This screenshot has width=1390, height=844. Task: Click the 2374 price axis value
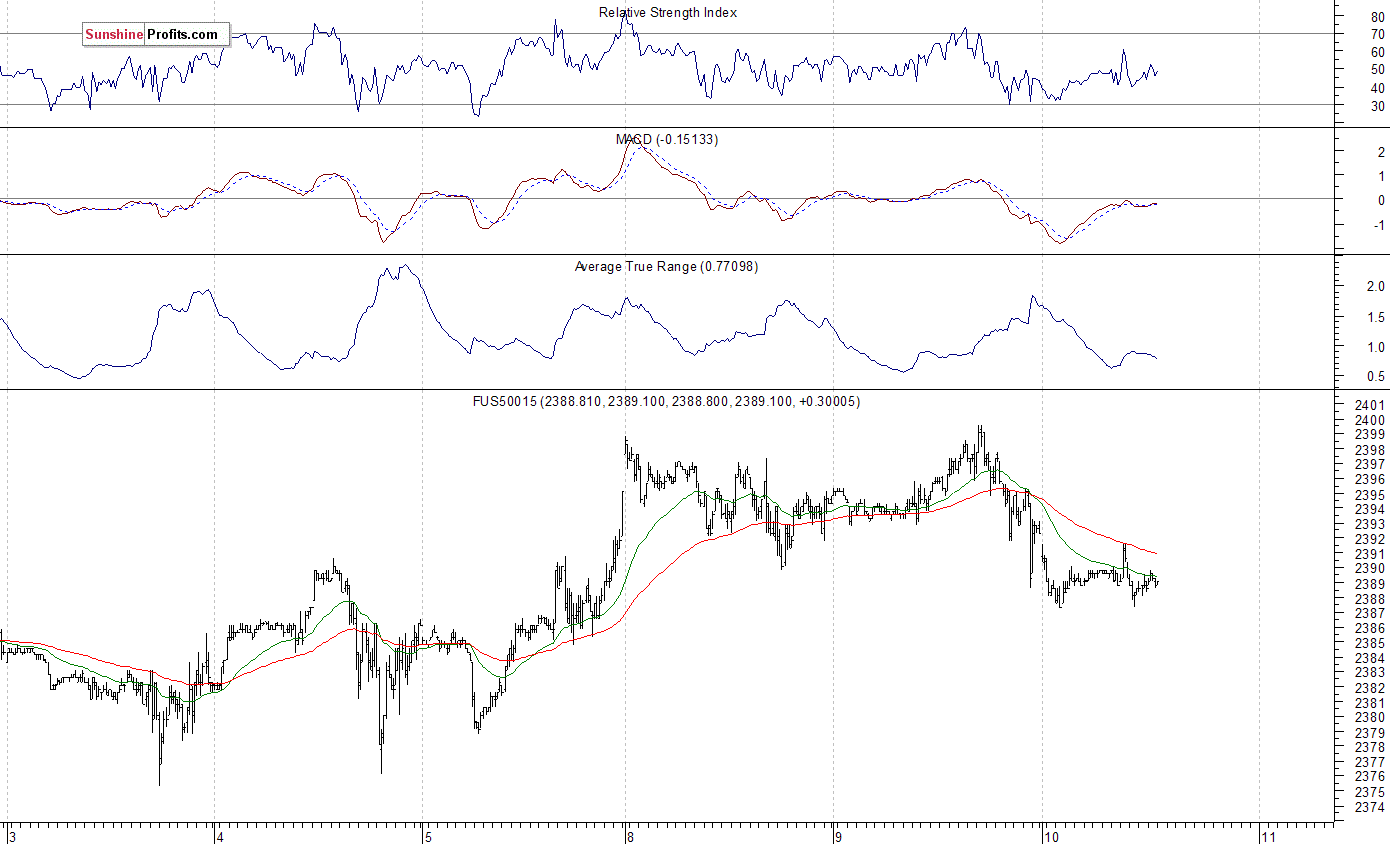[1371, 807]
